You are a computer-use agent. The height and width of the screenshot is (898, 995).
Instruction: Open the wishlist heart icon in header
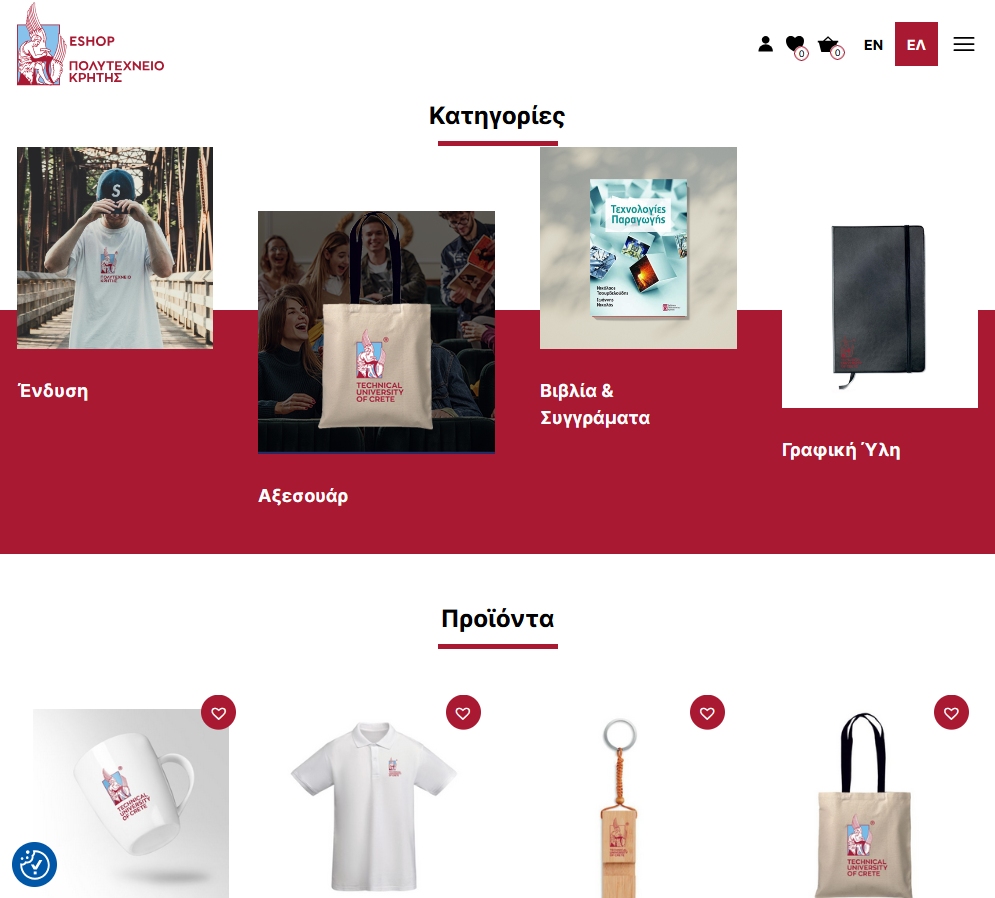(x=796, y=46)
